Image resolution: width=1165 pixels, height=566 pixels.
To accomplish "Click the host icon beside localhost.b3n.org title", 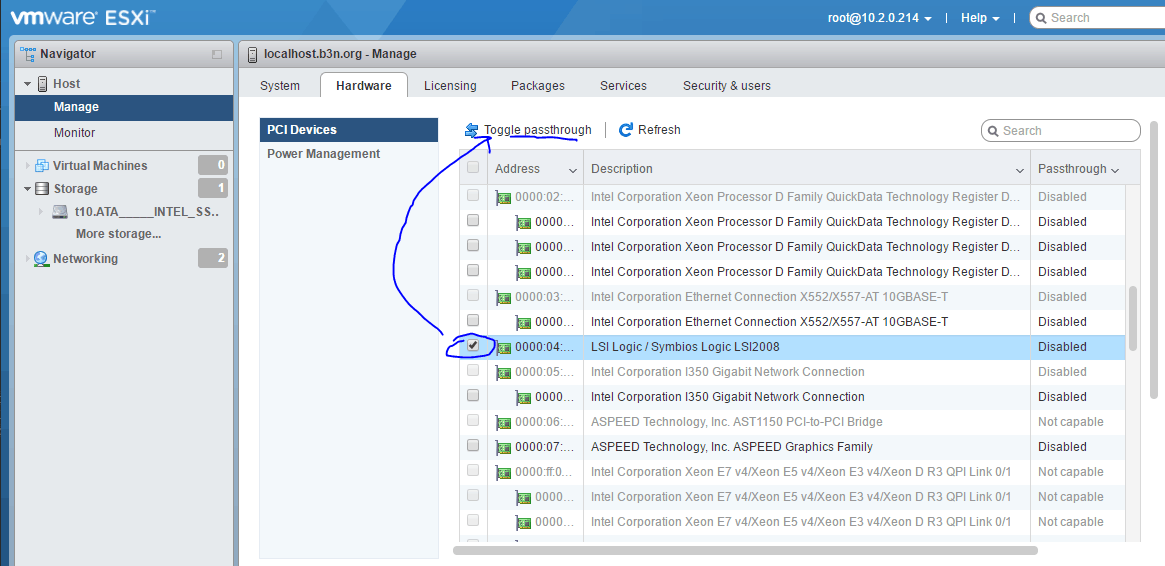I will pyautogui.click(x=253, y=54).
